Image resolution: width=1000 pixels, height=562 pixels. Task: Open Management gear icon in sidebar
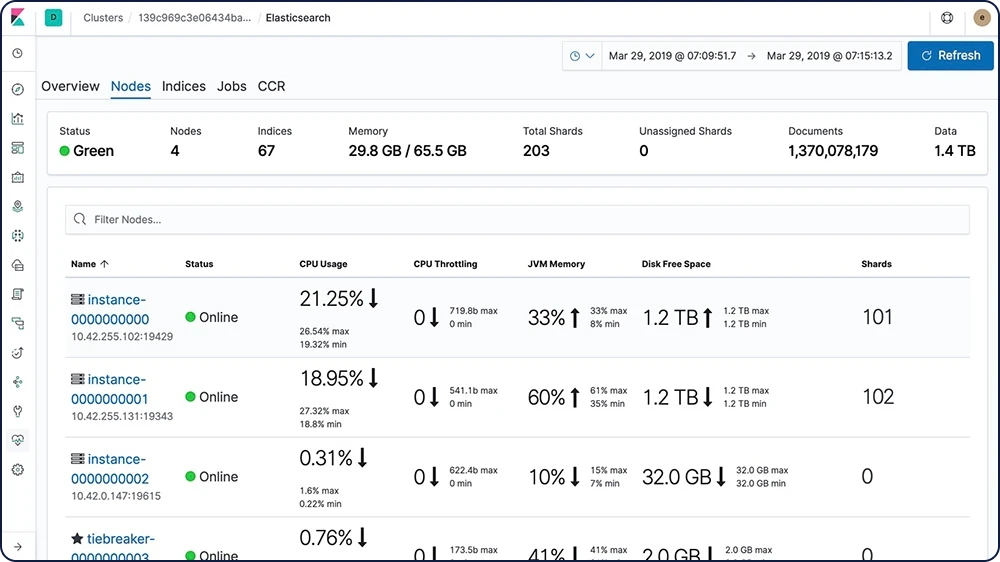(x=18, y=470)
